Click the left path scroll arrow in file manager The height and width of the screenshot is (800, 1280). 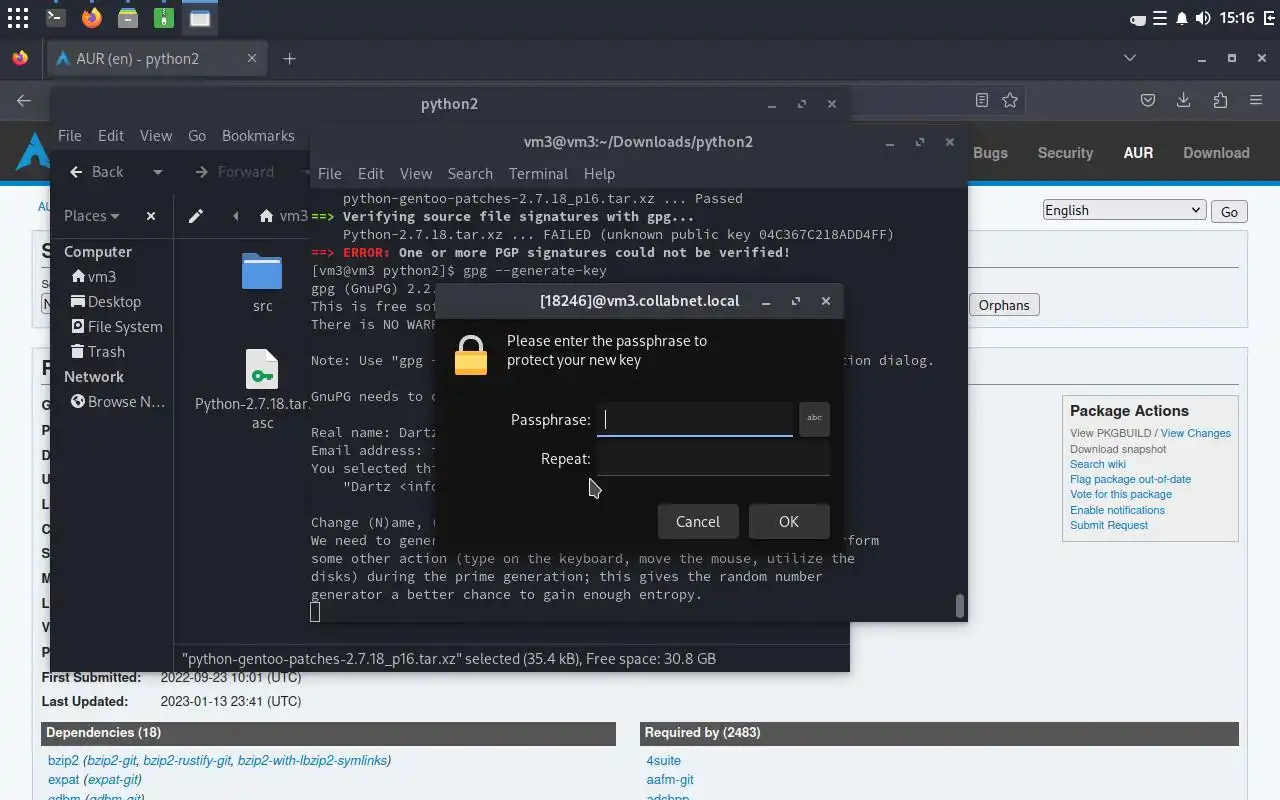pos(236,215)
